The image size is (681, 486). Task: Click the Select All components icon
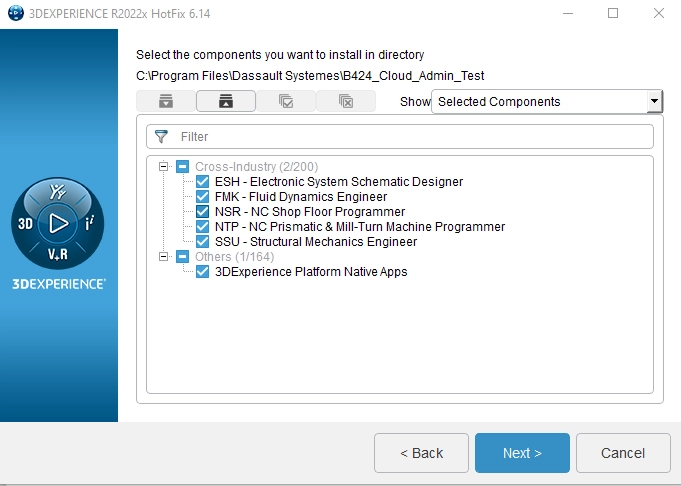[286, 101]
